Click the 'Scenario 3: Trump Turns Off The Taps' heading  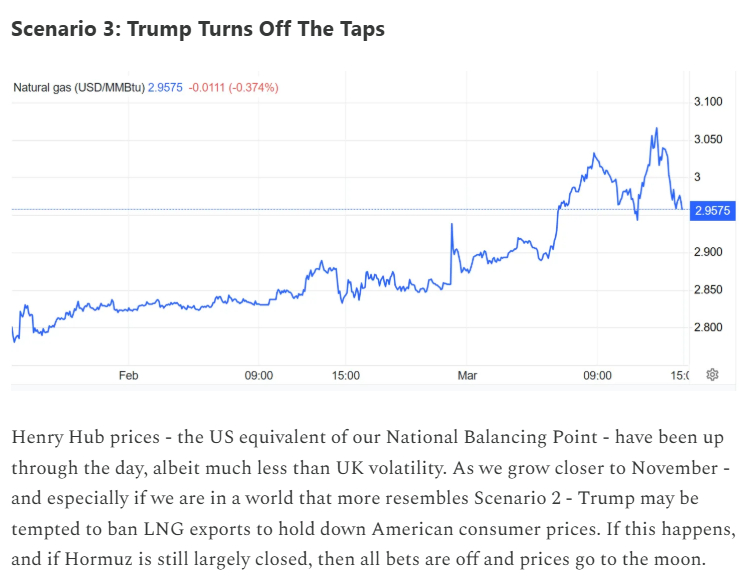197,29
